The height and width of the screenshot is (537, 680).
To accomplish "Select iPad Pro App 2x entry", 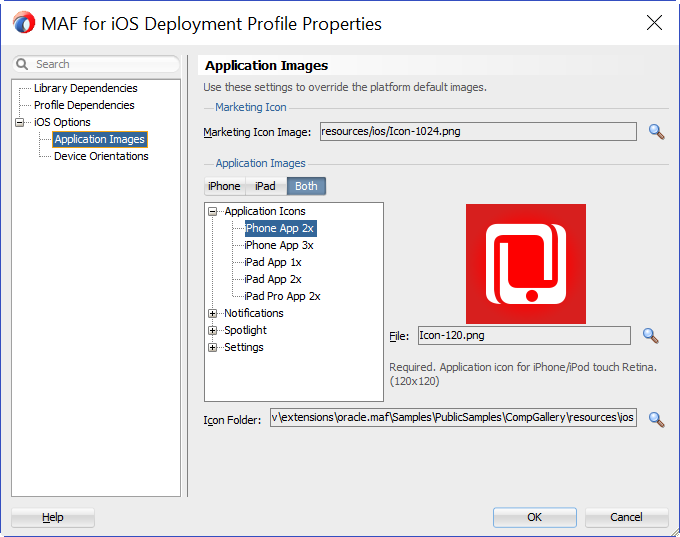I will (282, 296).
